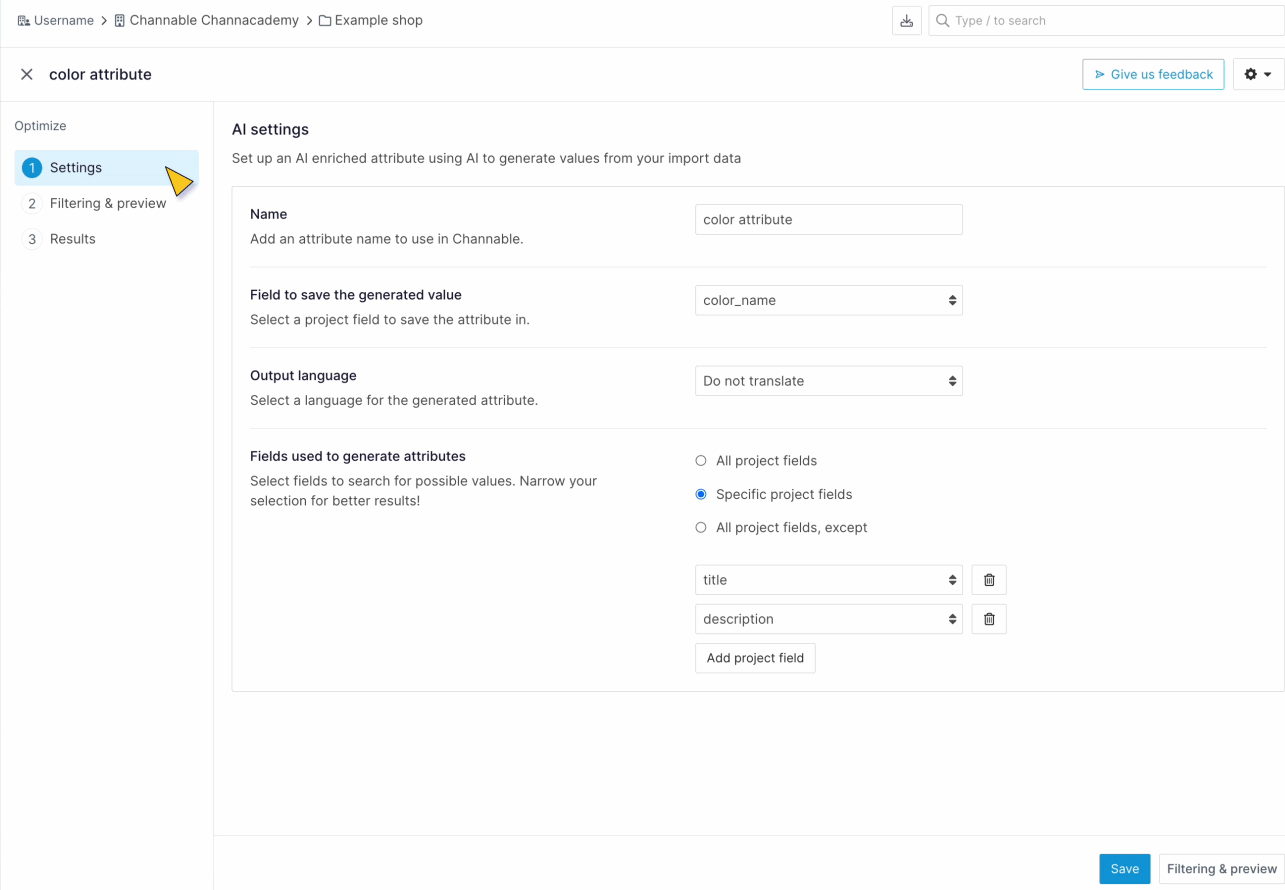Select the All project fields radio button
The image size is (1285, 890).
pos(701,460)
